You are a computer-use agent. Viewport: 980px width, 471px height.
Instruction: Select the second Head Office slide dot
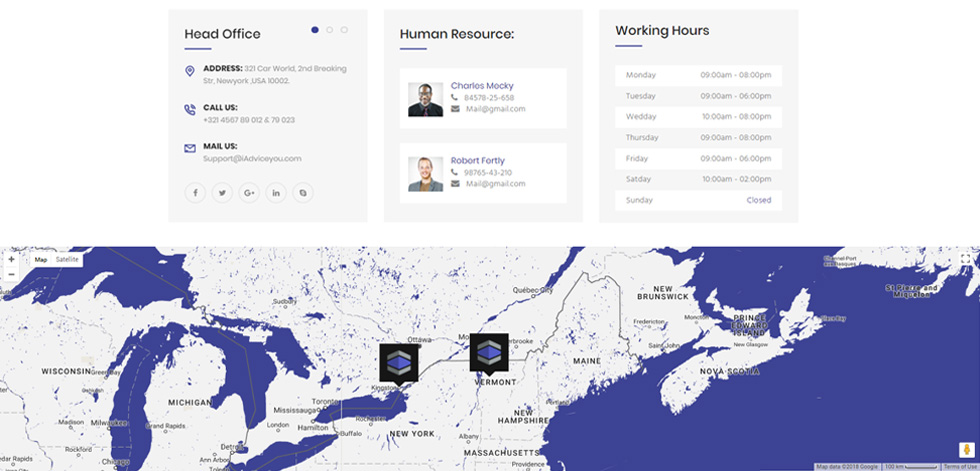[329, 29]
